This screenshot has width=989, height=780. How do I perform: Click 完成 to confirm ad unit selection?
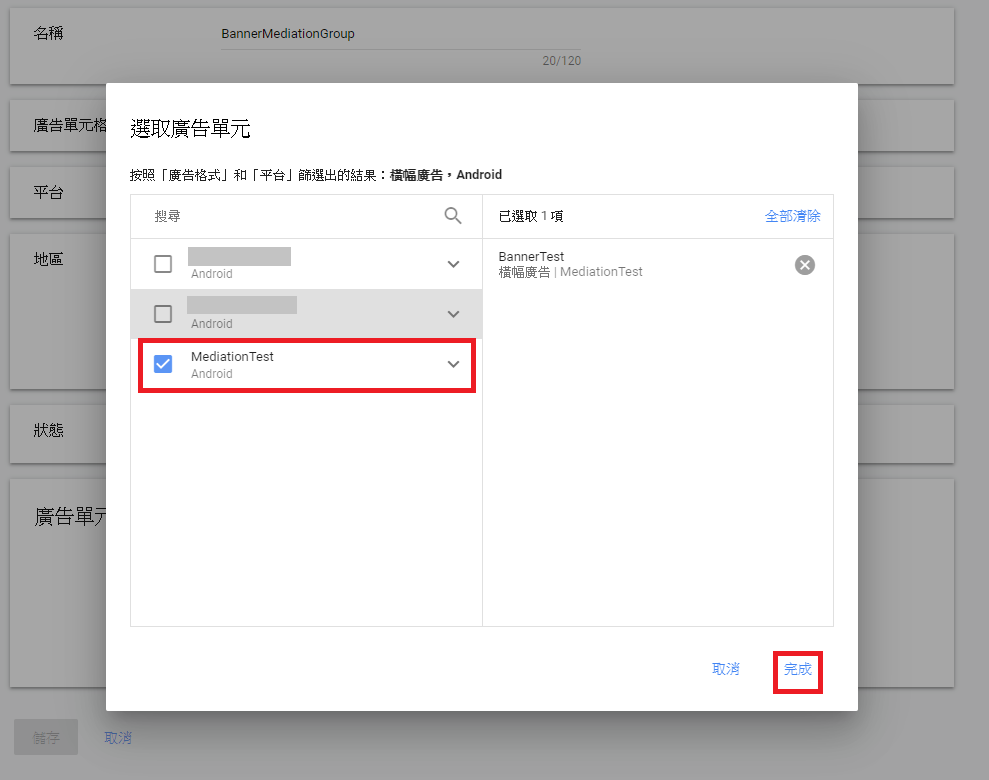tap(797, 669)
